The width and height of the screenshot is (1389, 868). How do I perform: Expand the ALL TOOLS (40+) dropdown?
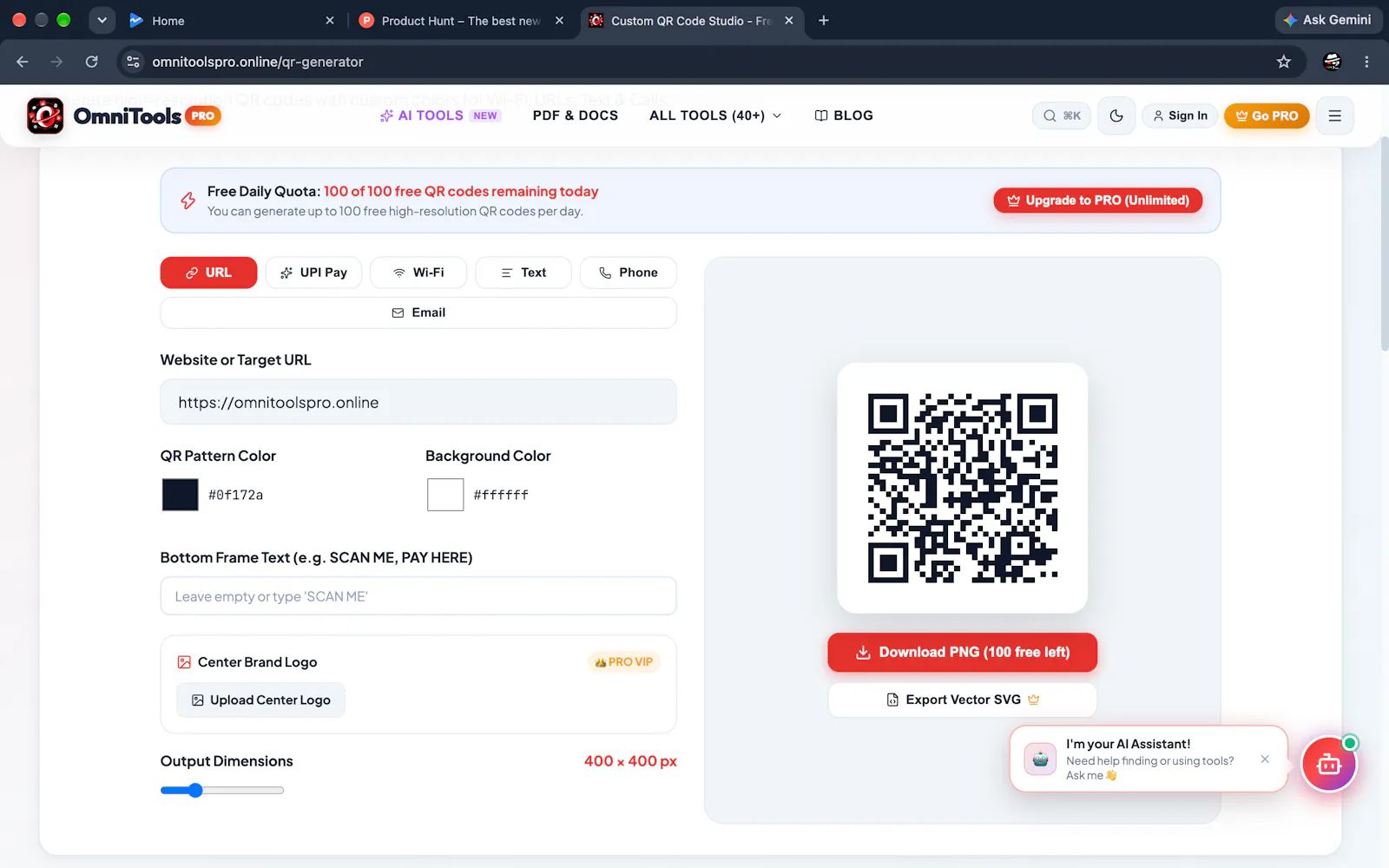(715, 115)
